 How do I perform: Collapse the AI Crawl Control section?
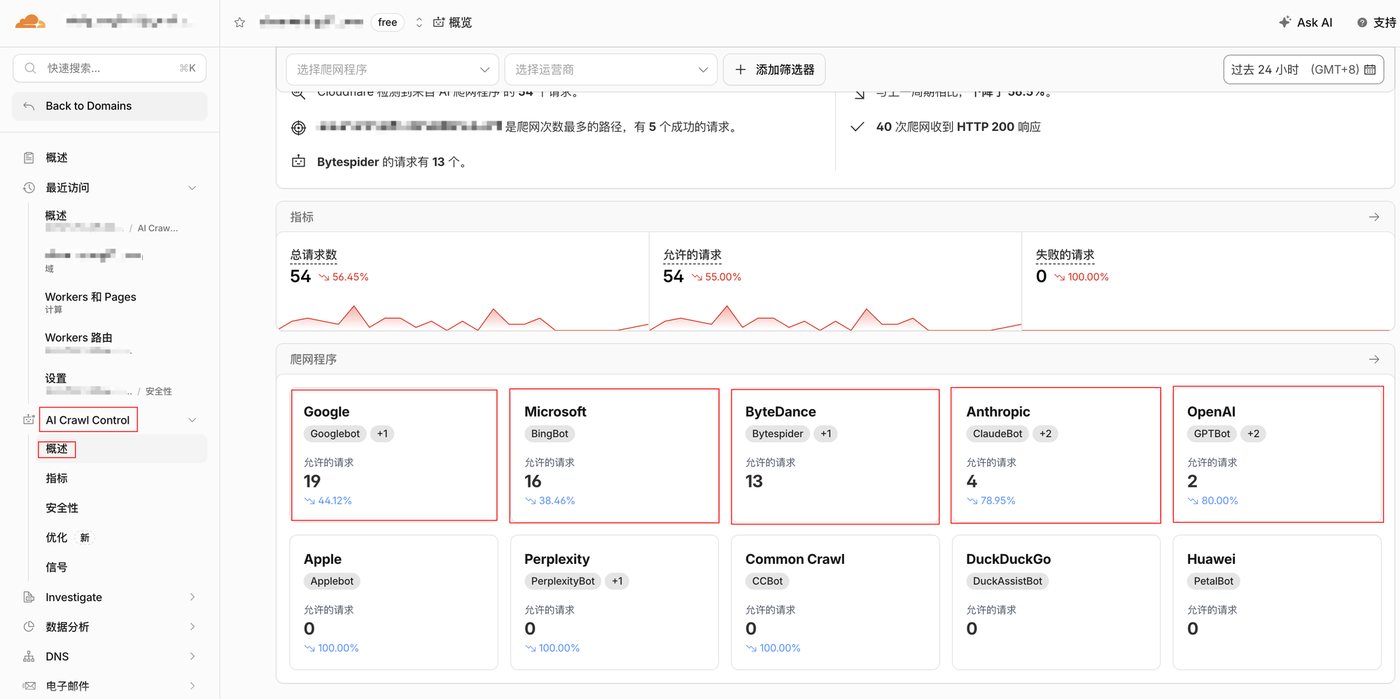click(192, 420)
